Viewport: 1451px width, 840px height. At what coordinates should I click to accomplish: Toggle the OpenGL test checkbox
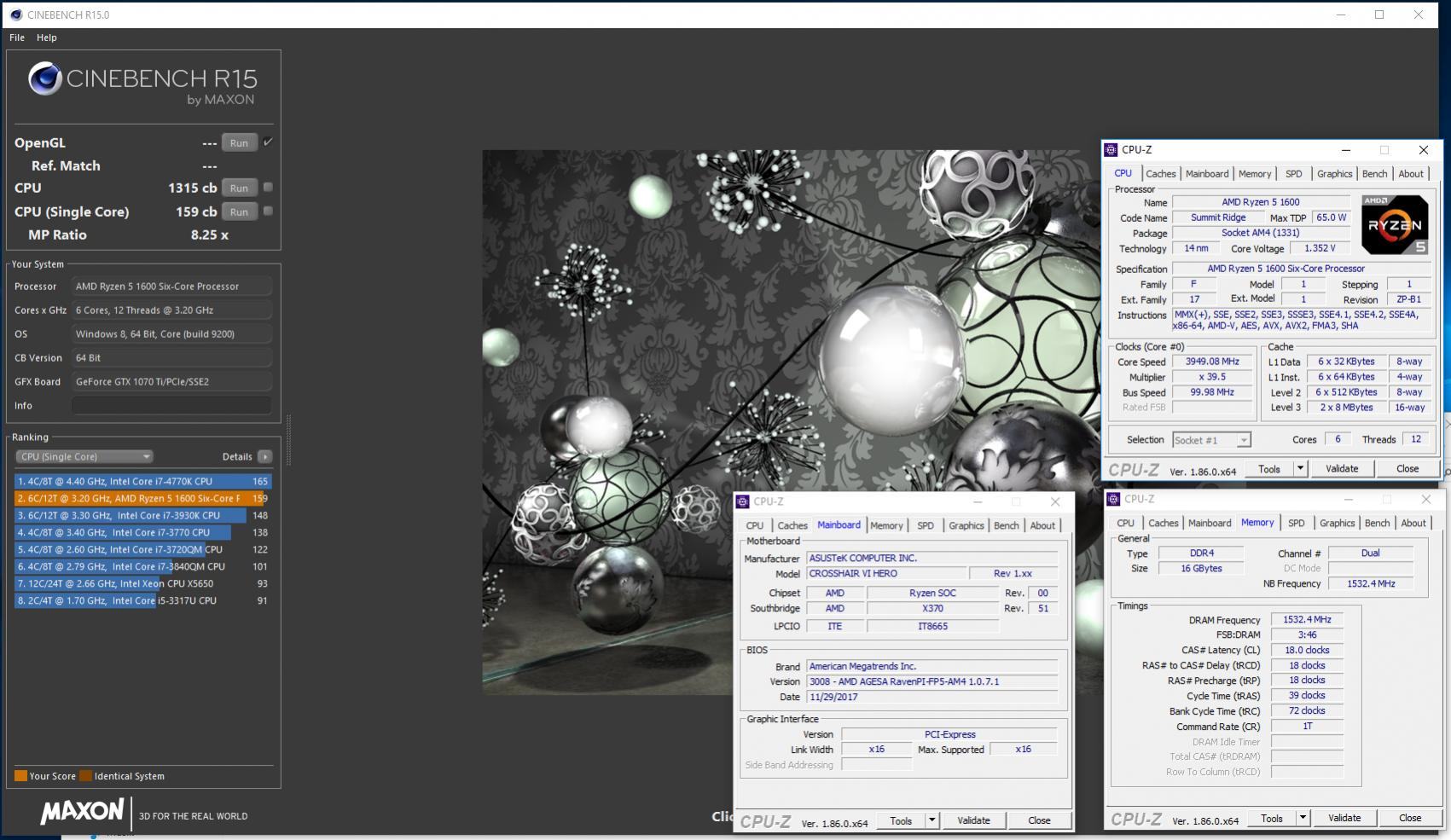(x=268, y=142)
